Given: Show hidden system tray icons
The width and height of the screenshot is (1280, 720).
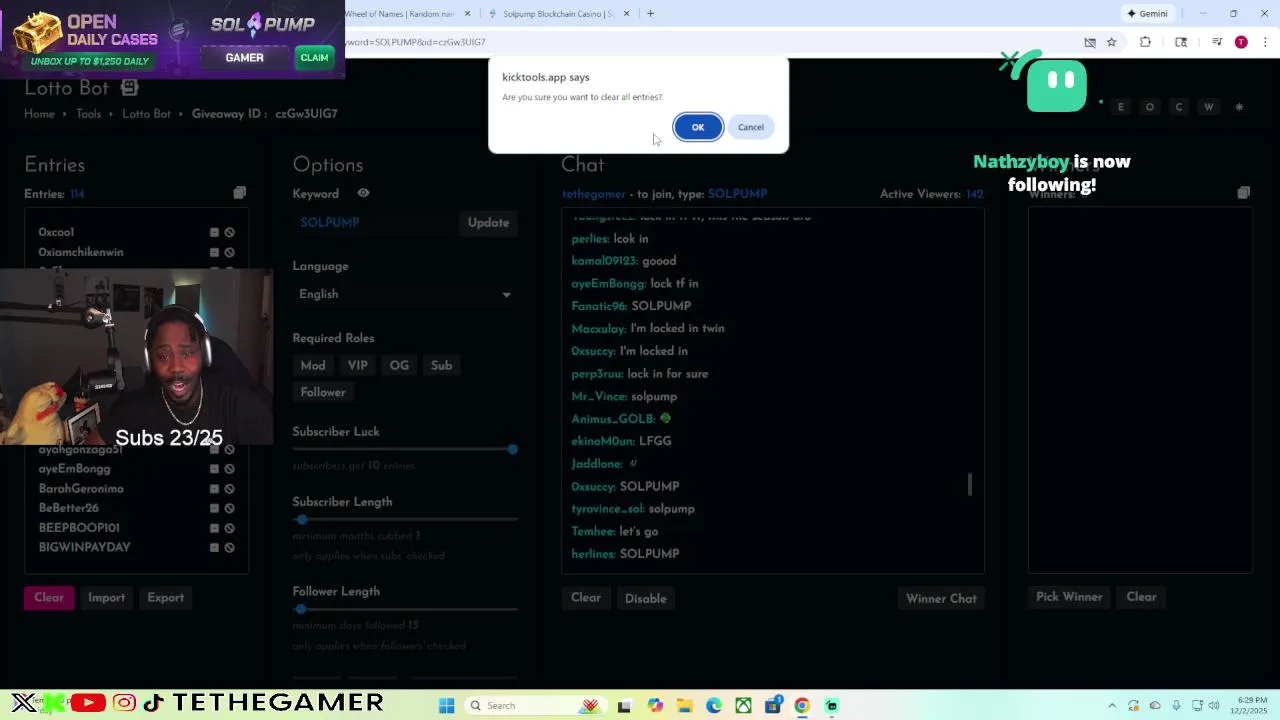Looking at the screenshot, I should coord(1113,706).
